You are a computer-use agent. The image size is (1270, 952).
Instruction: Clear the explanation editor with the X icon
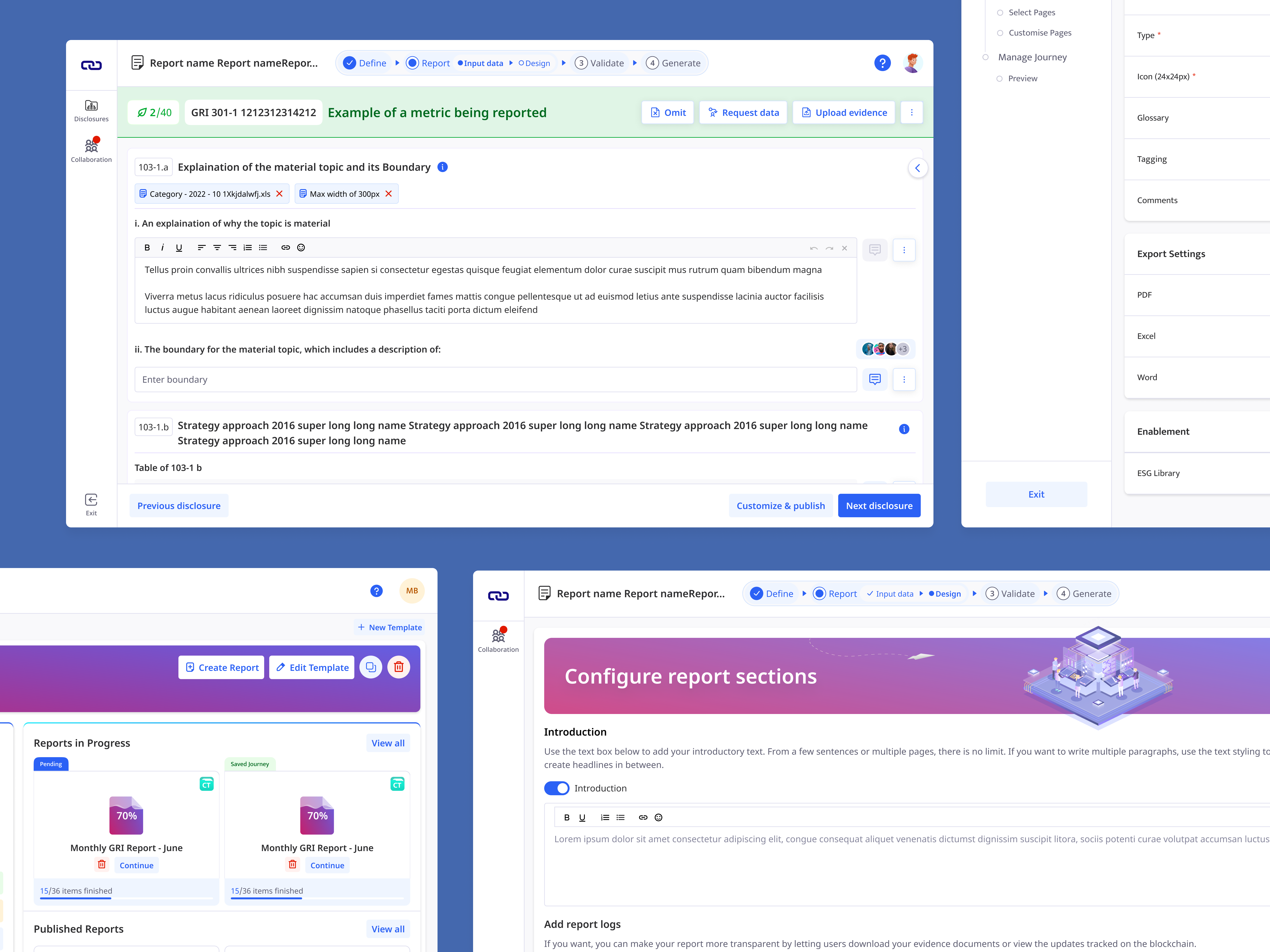pyautogui.click(x=845, y=249)
